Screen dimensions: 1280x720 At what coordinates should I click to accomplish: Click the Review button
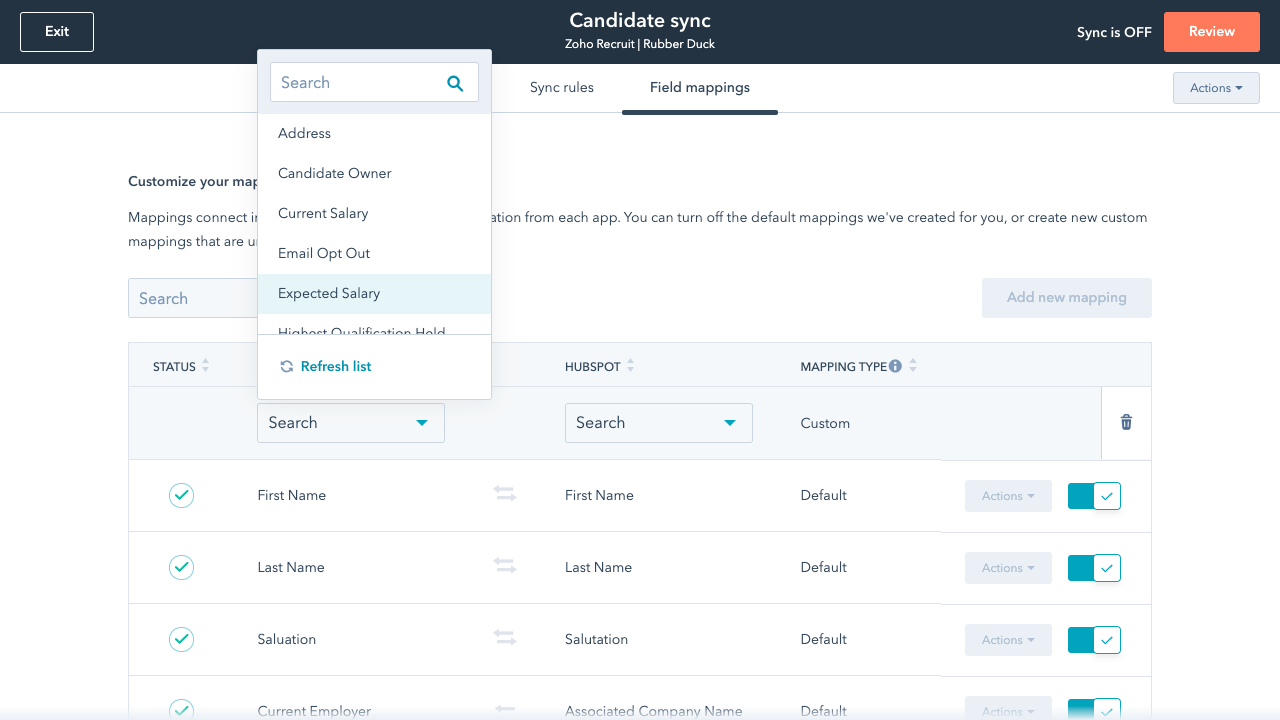(1211, 31)
